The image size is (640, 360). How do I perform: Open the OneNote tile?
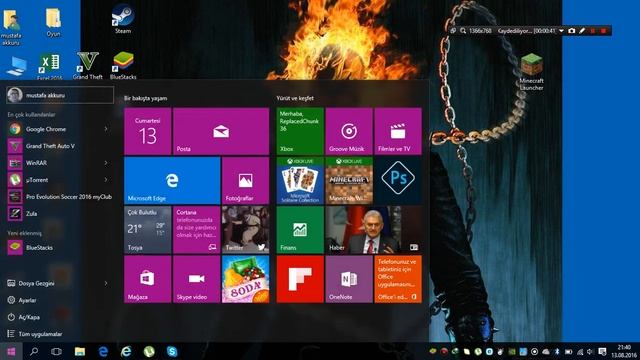[349, 279]
